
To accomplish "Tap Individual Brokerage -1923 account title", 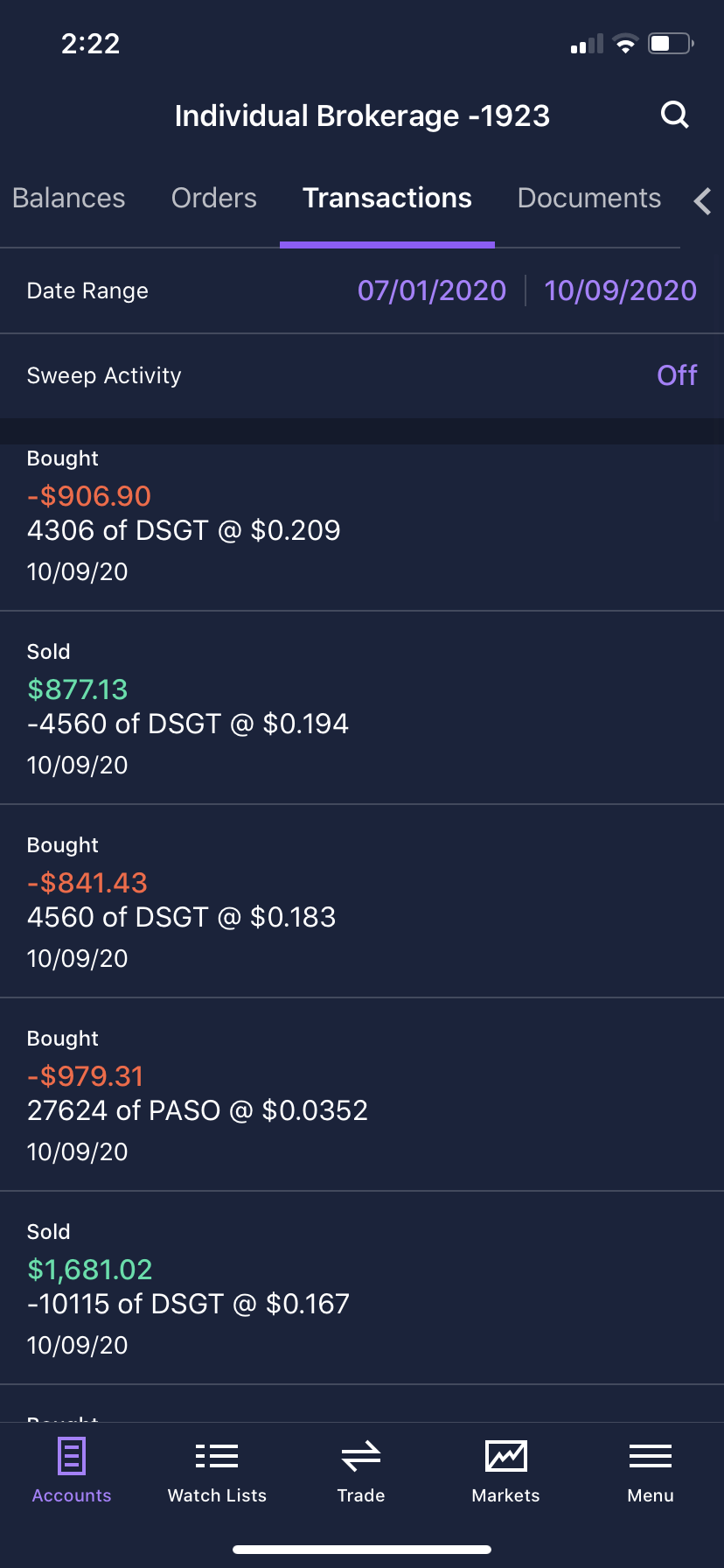I will [362, 115].
